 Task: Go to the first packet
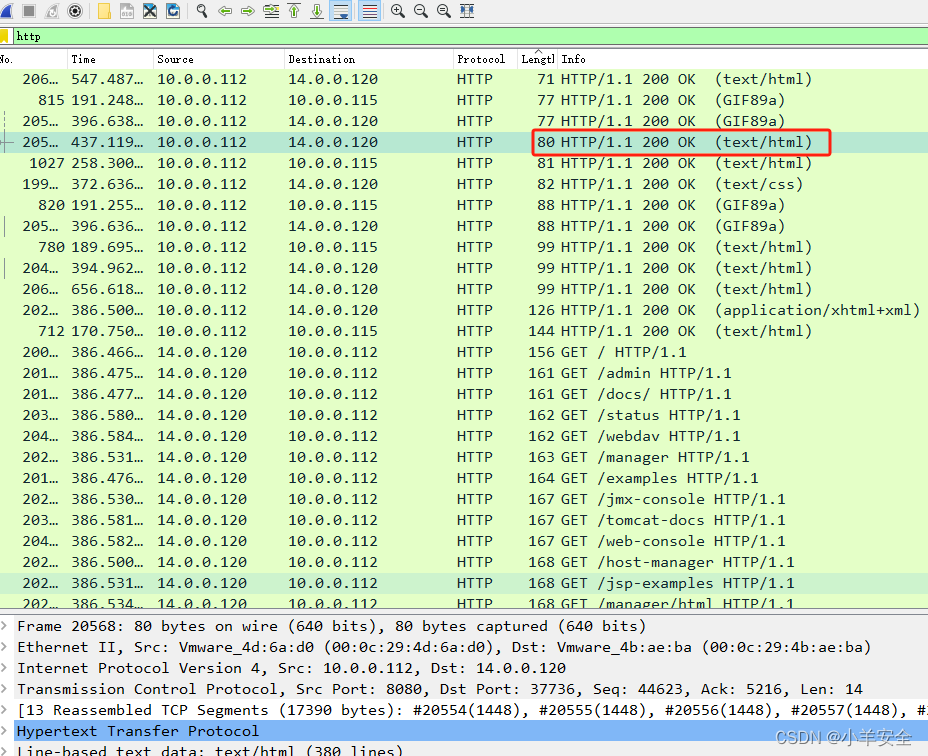pyautogui.click(x=295, y=11)
